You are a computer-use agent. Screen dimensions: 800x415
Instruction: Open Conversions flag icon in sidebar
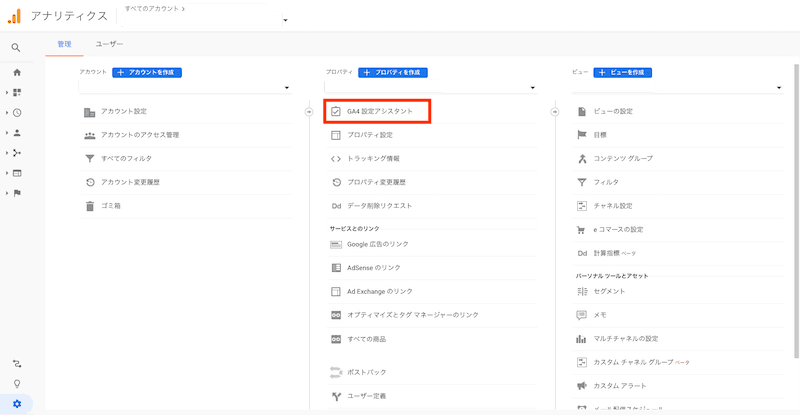pos(17,193)
